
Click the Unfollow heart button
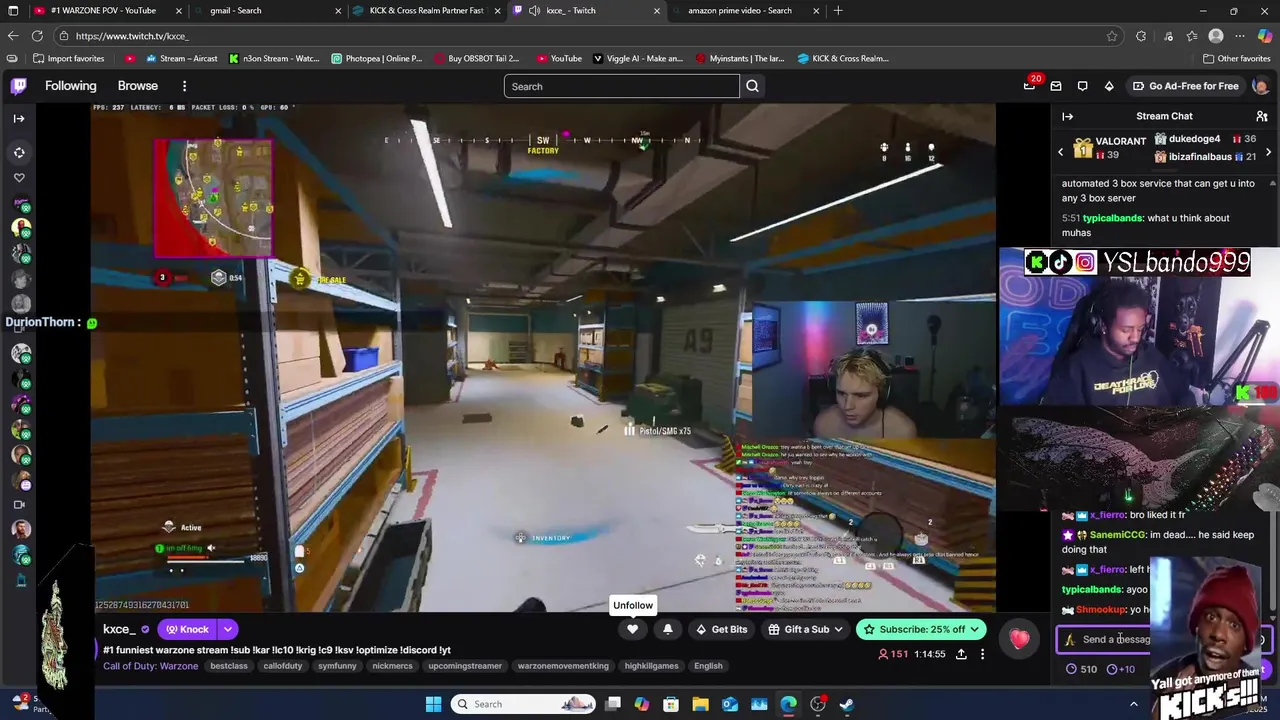pos(632,629)
